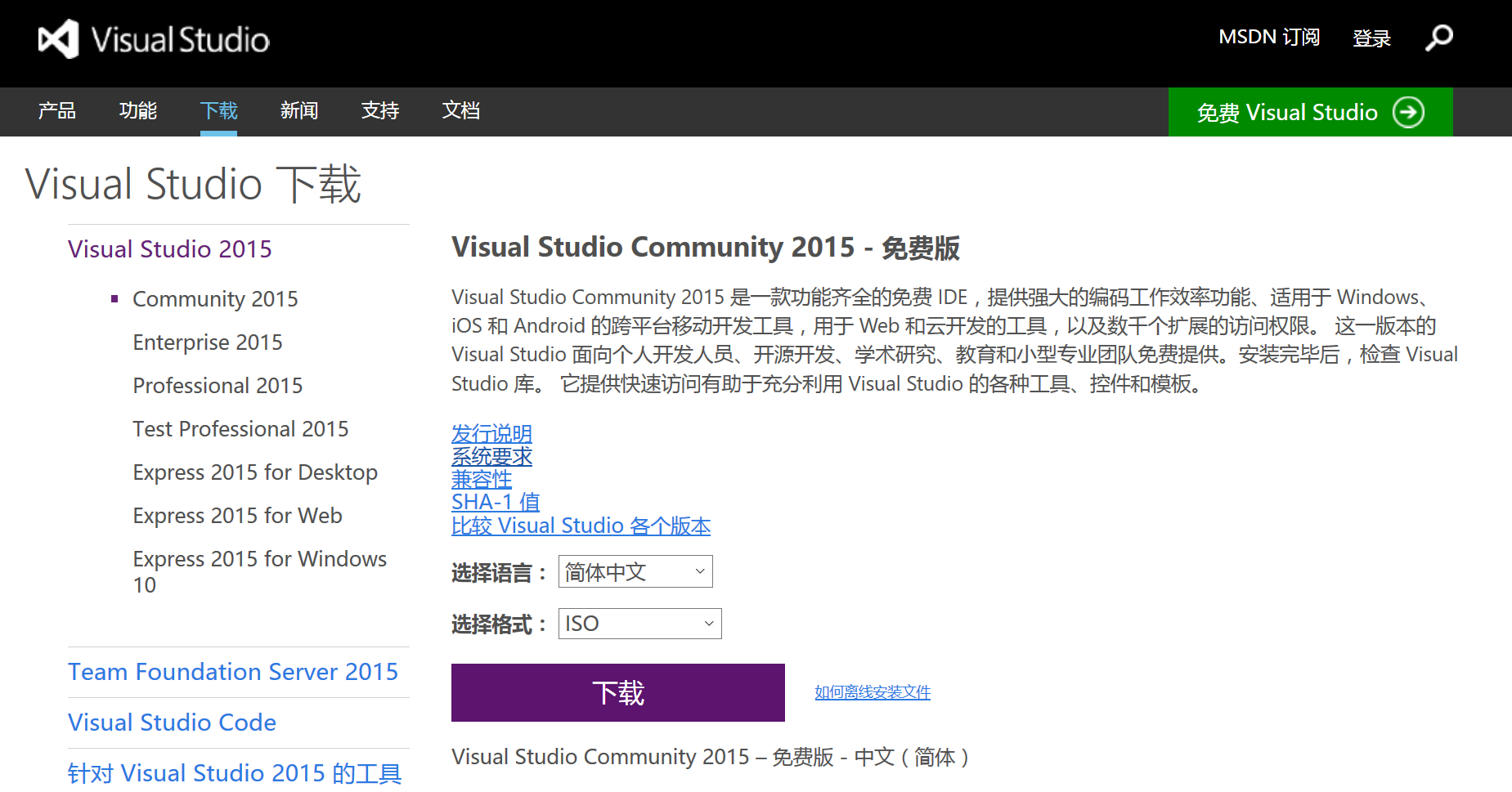The width and height of the screenshot is (1512, 792).
Task: Open the 如何离线安装文件 link
Action: tap(873, 692)
